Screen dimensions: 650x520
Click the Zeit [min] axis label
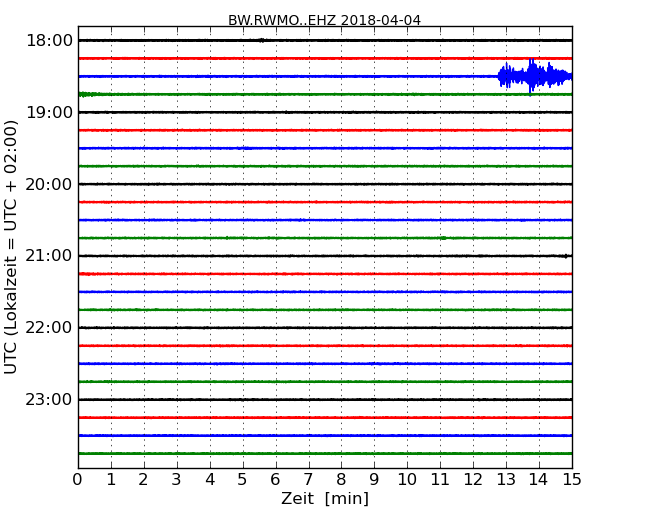click(x=325, y=498)
